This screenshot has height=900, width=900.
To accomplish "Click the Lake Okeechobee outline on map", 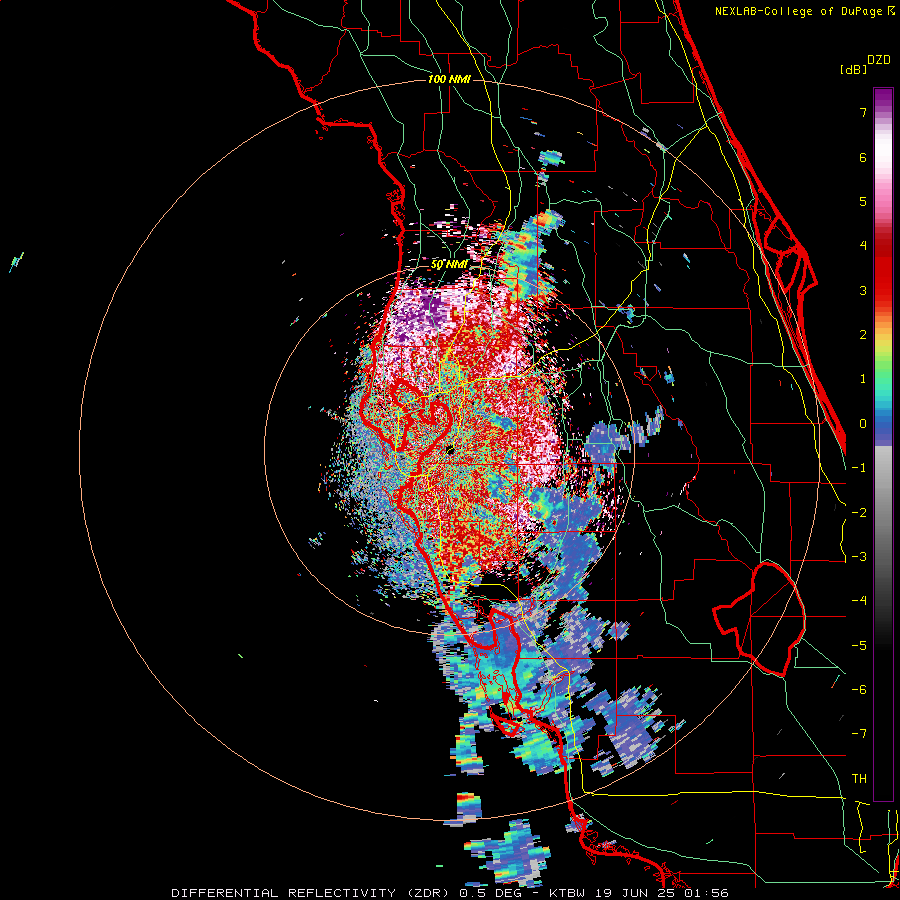I will click(x=759, y=619).
